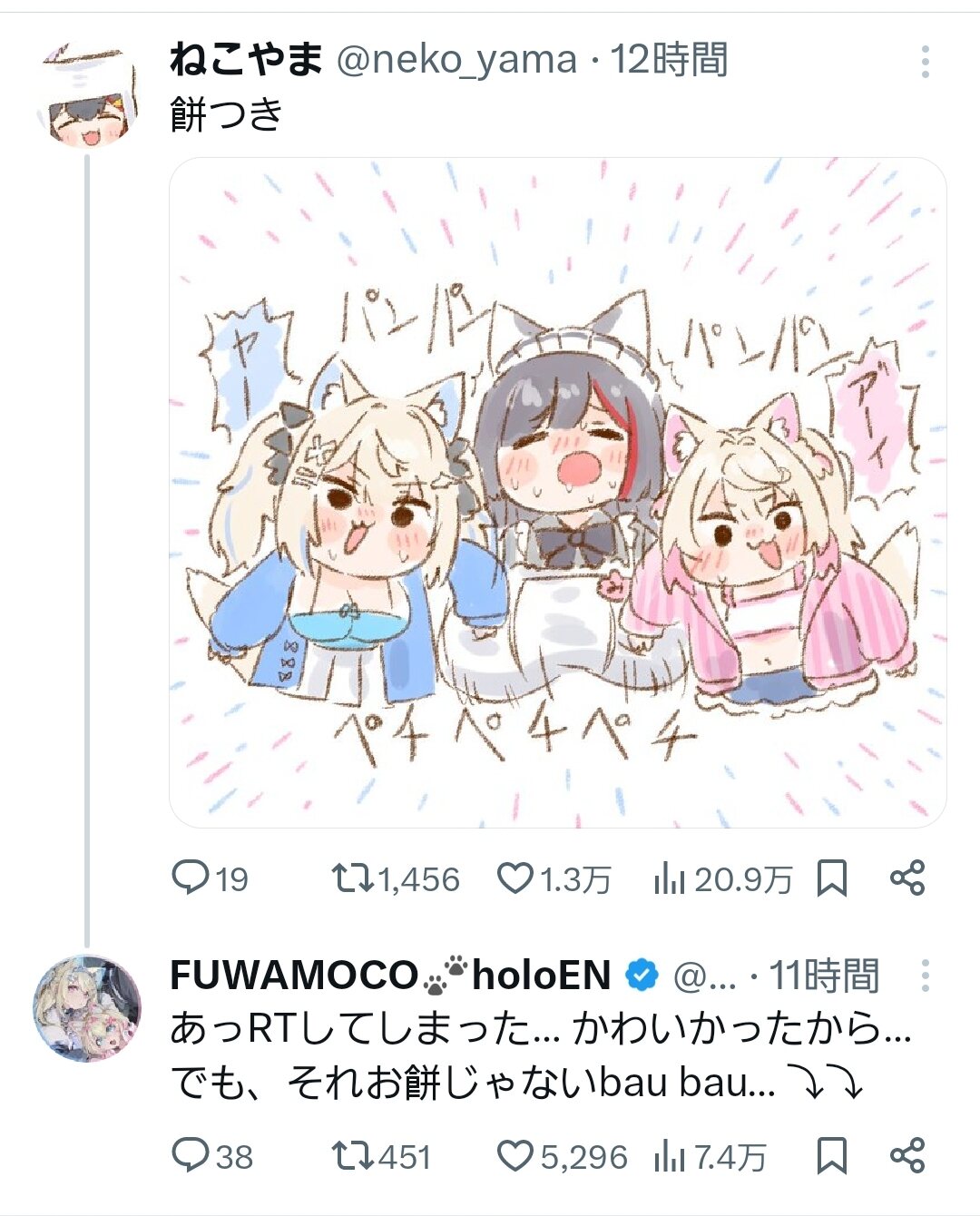Reply to FUWAMOCO's post with 38 replies

click(x=212, y=1156)
